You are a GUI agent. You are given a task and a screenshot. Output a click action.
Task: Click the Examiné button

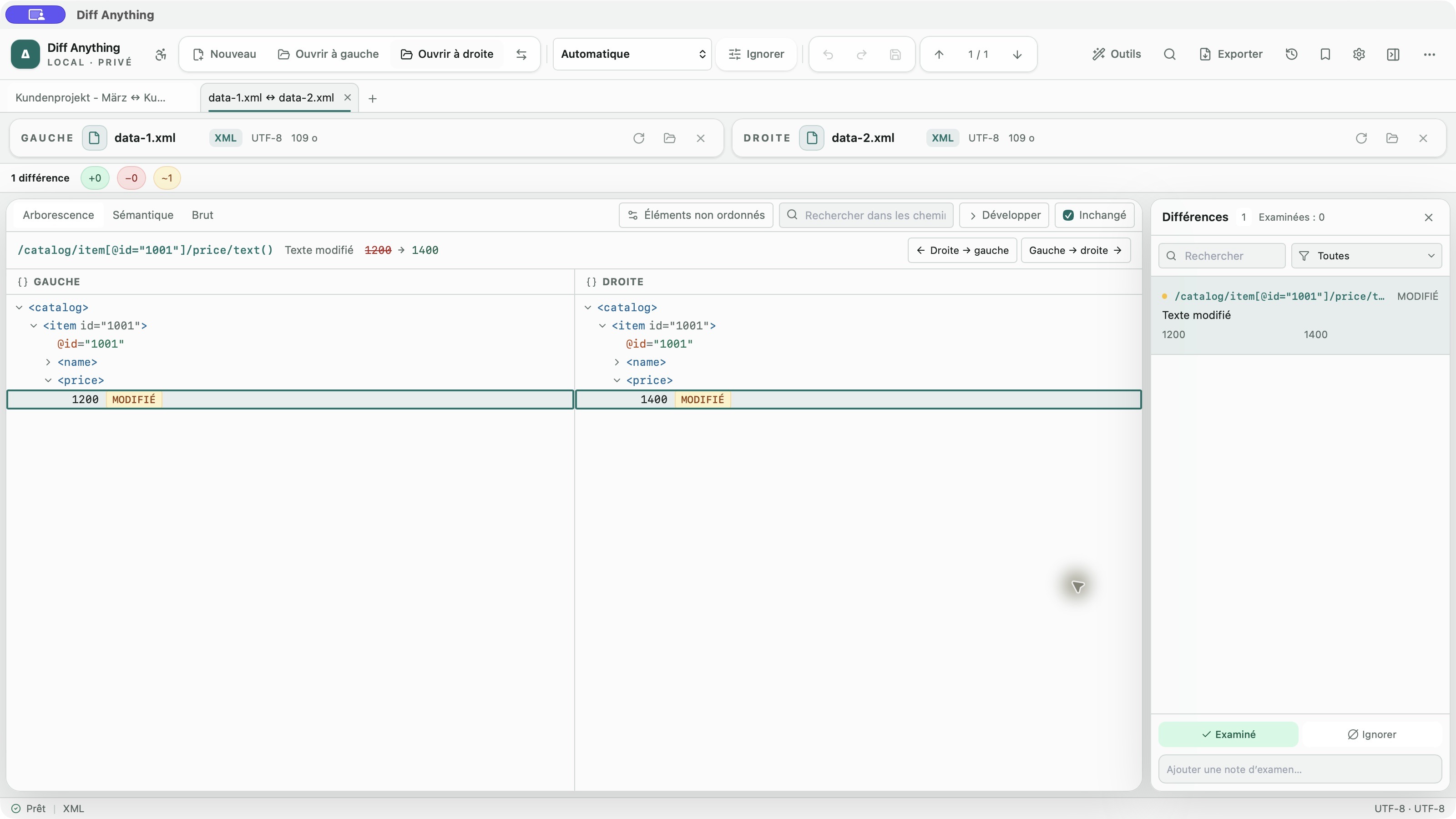pyautogui.click(x=1228, y=734)
